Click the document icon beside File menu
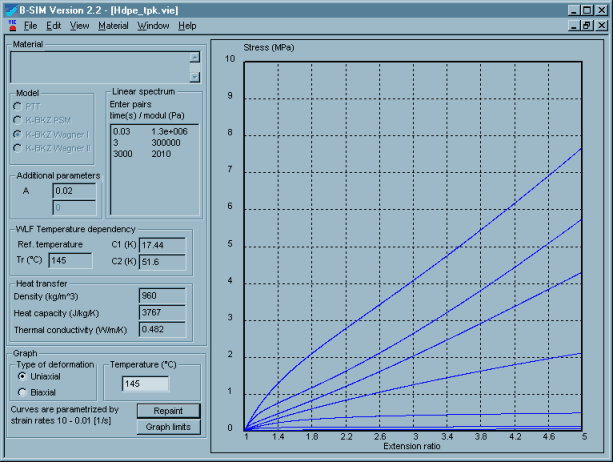The width and height of the screenshot is (613, 462). coord(9,25)
